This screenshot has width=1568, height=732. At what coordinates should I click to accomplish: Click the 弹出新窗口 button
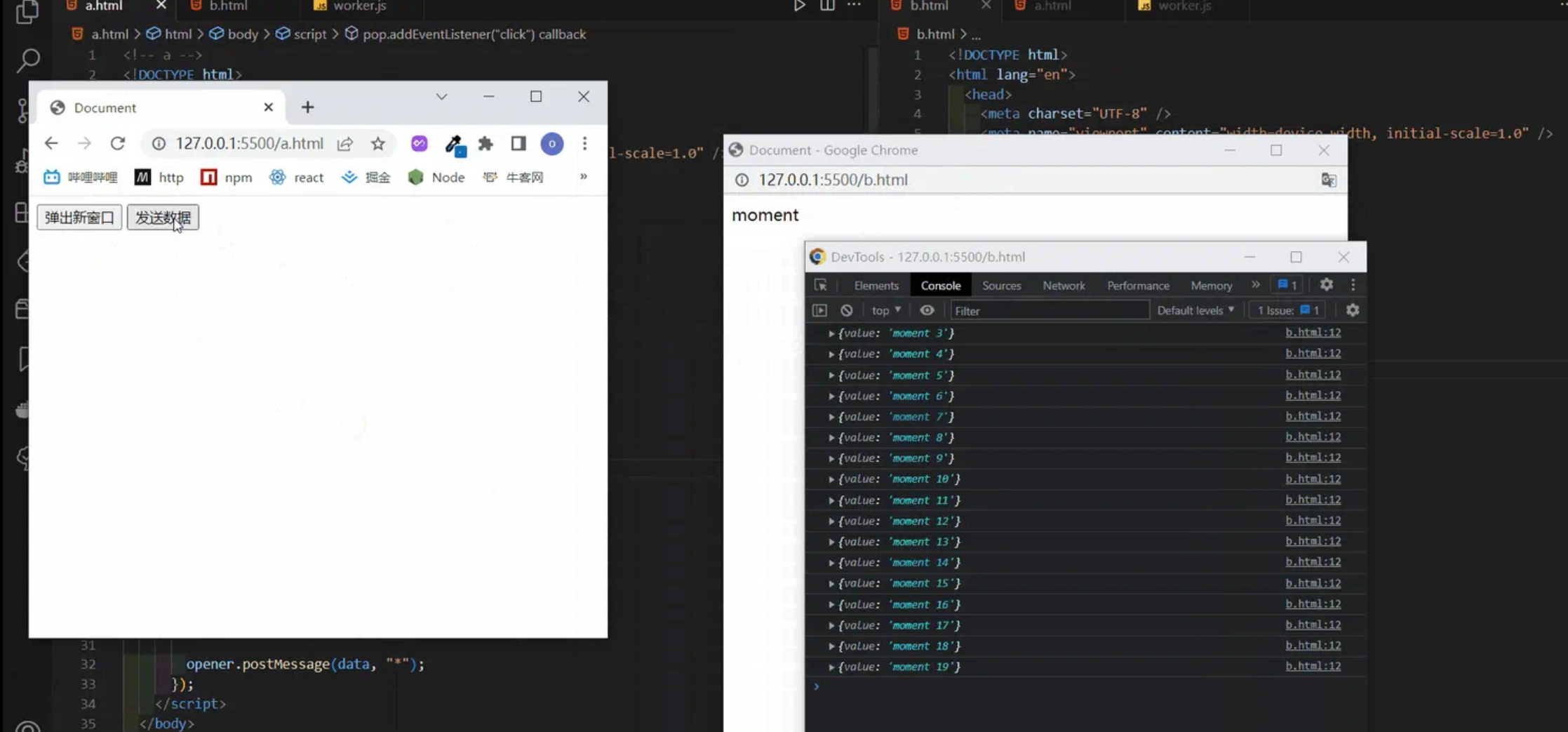(79, 218)
